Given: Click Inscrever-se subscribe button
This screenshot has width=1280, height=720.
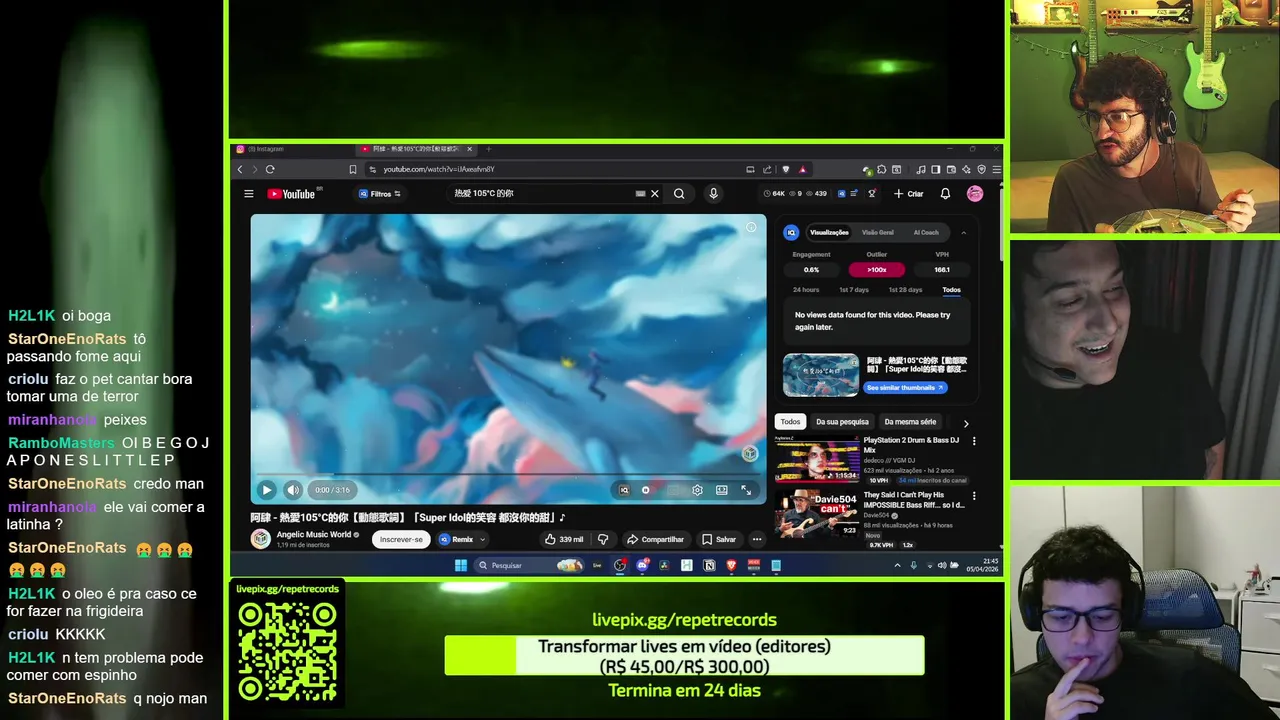Looking at the screenshot, I should (401, 539).
